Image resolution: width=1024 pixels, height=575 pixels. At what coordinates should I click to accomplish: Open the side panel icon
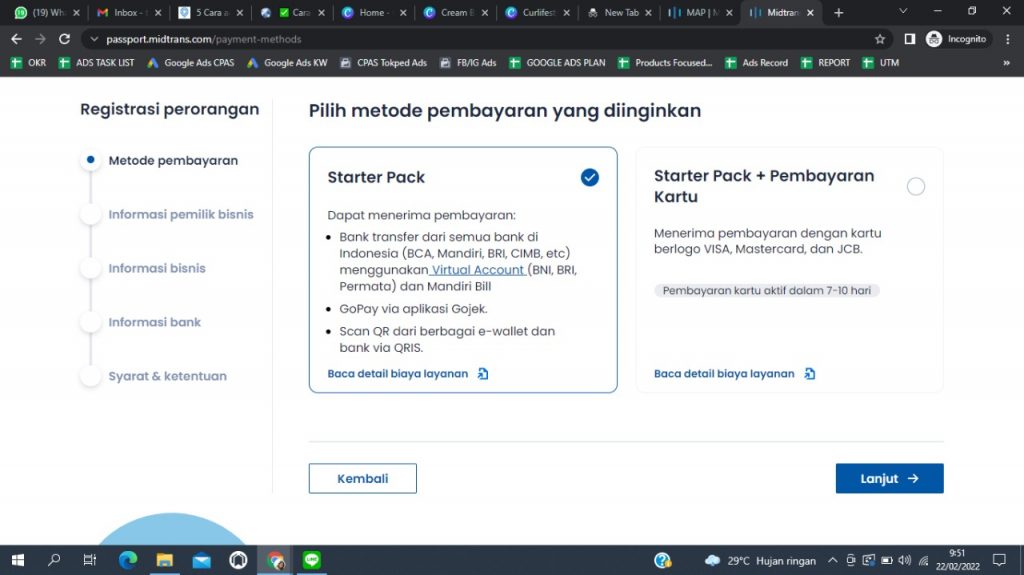click(909, 39)
